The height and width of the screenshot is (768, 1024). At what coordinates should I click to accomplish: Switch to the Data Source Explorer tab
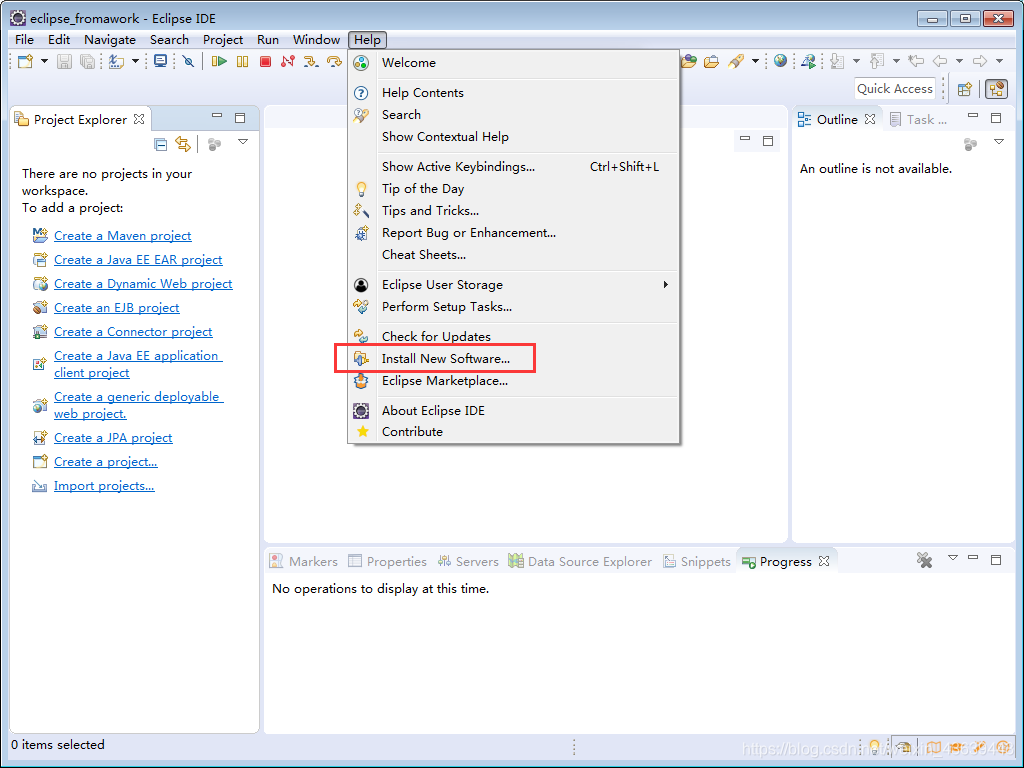point(580,562)
